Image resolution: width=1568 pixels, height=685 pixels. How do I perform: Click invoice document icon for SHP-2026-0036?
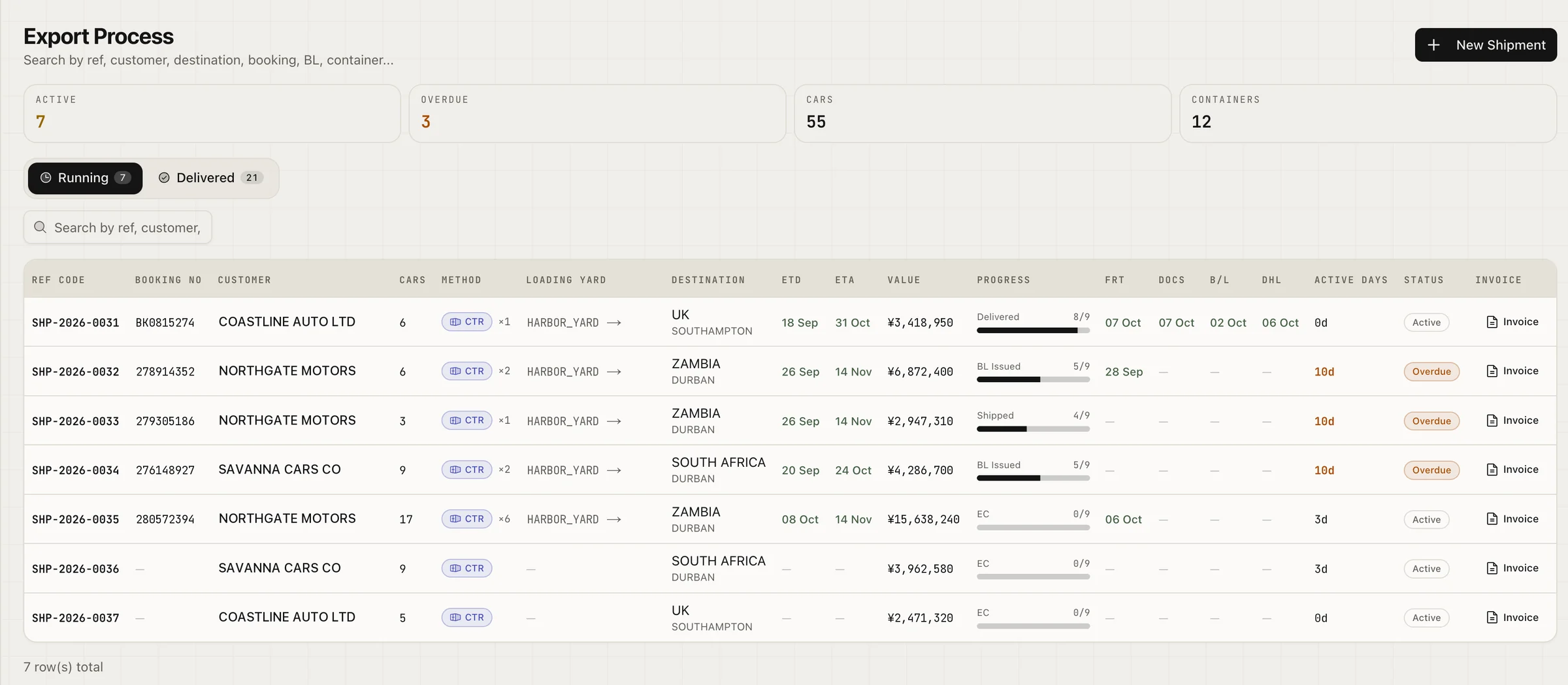coord(1492,568)
